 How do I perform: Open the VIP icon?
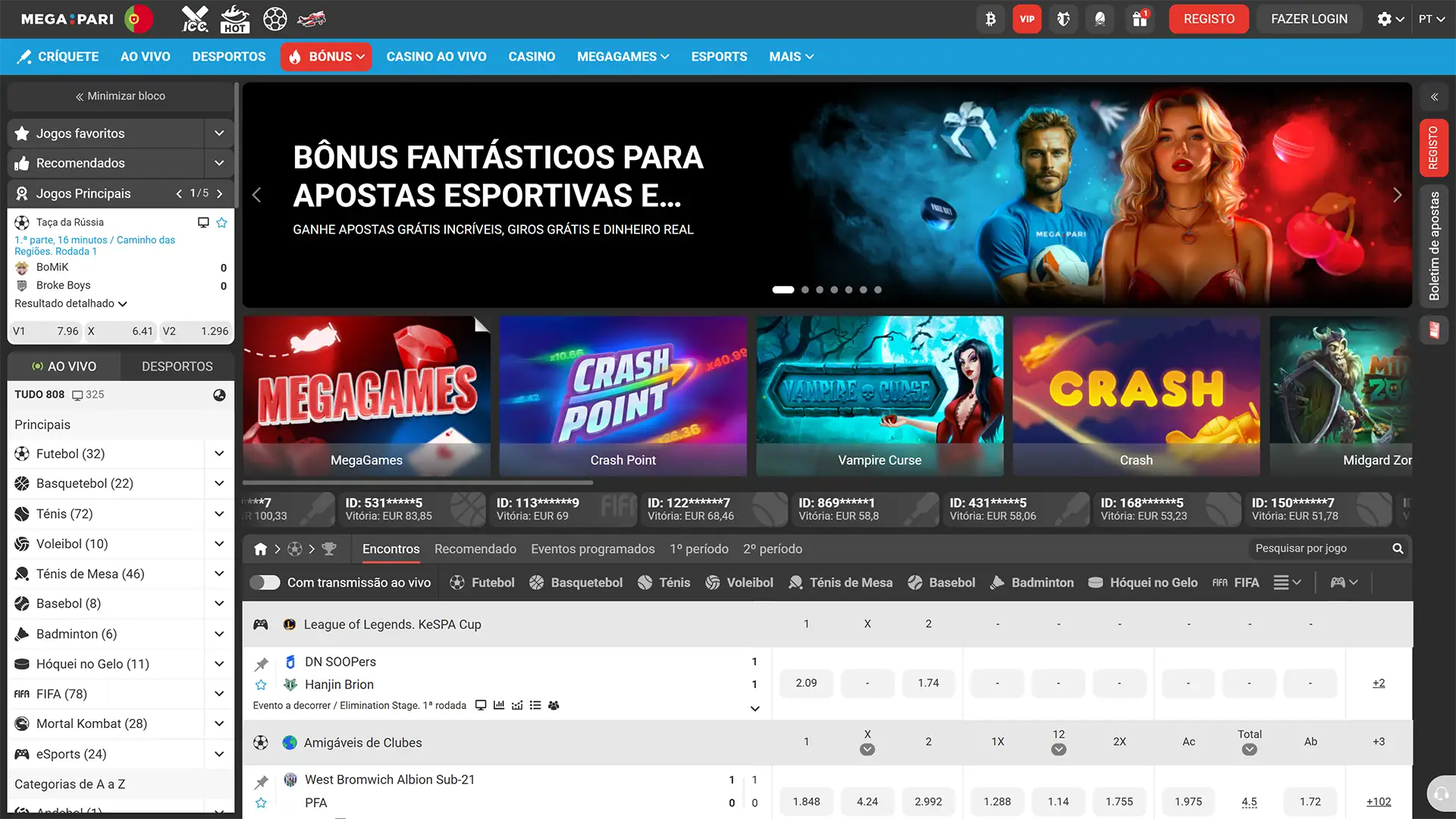[1027, 19]
